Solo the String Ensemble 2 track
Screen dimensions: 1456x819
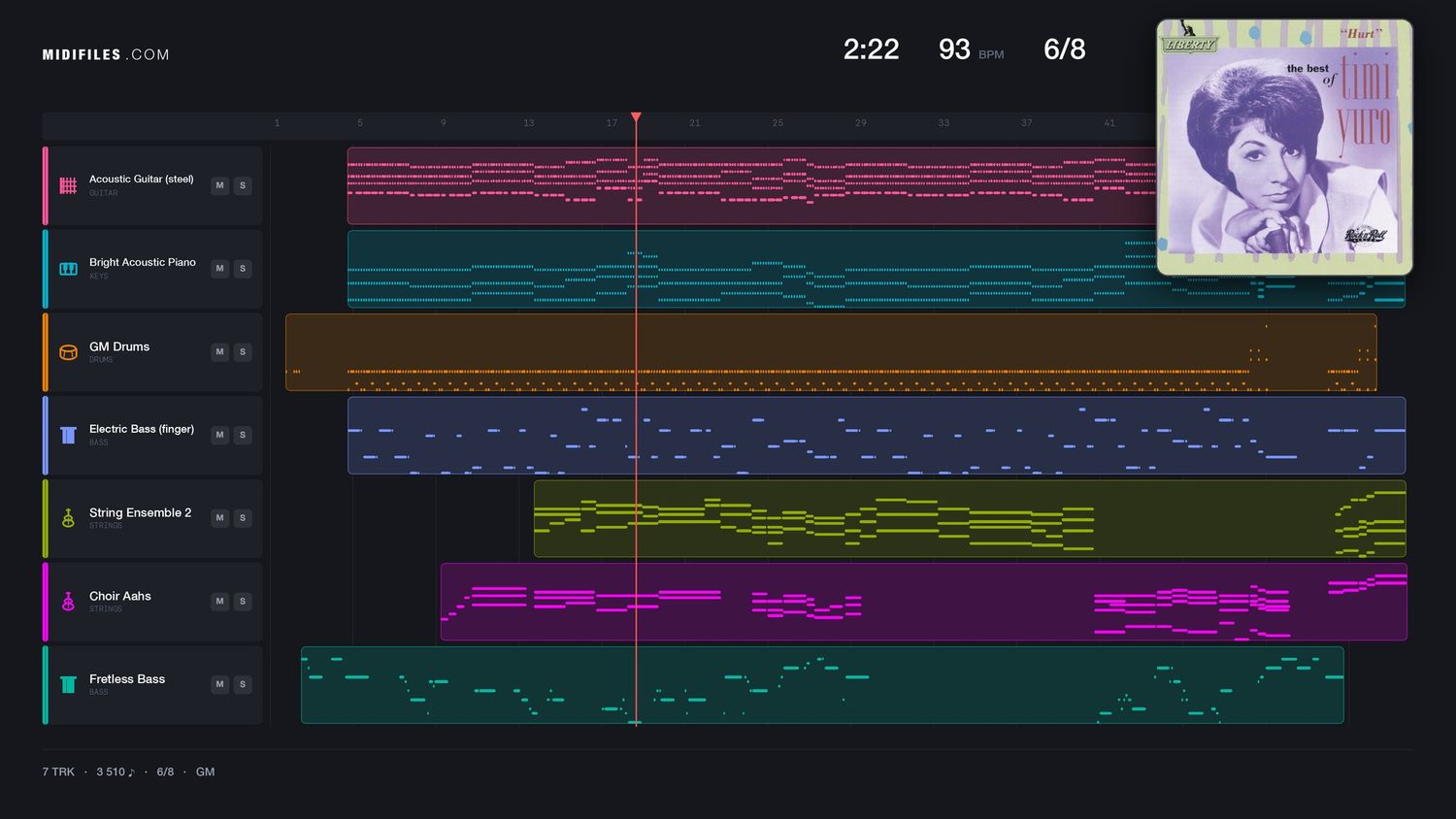(243, 518)
